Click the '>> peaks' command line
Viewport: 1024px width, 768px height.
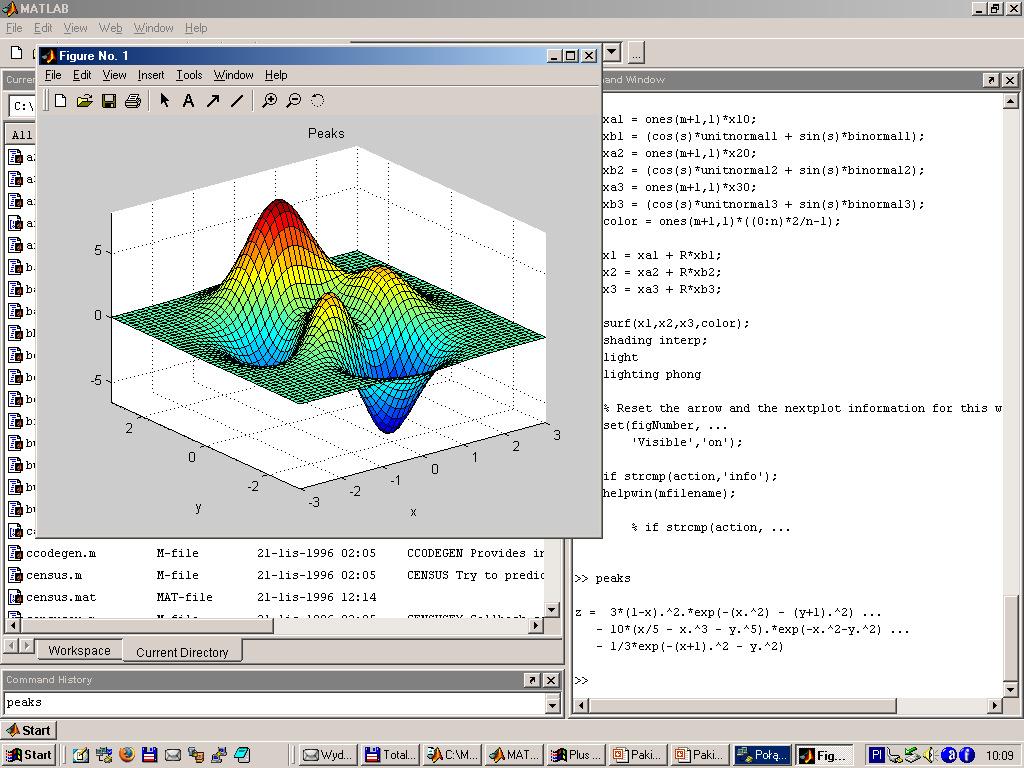603,578
